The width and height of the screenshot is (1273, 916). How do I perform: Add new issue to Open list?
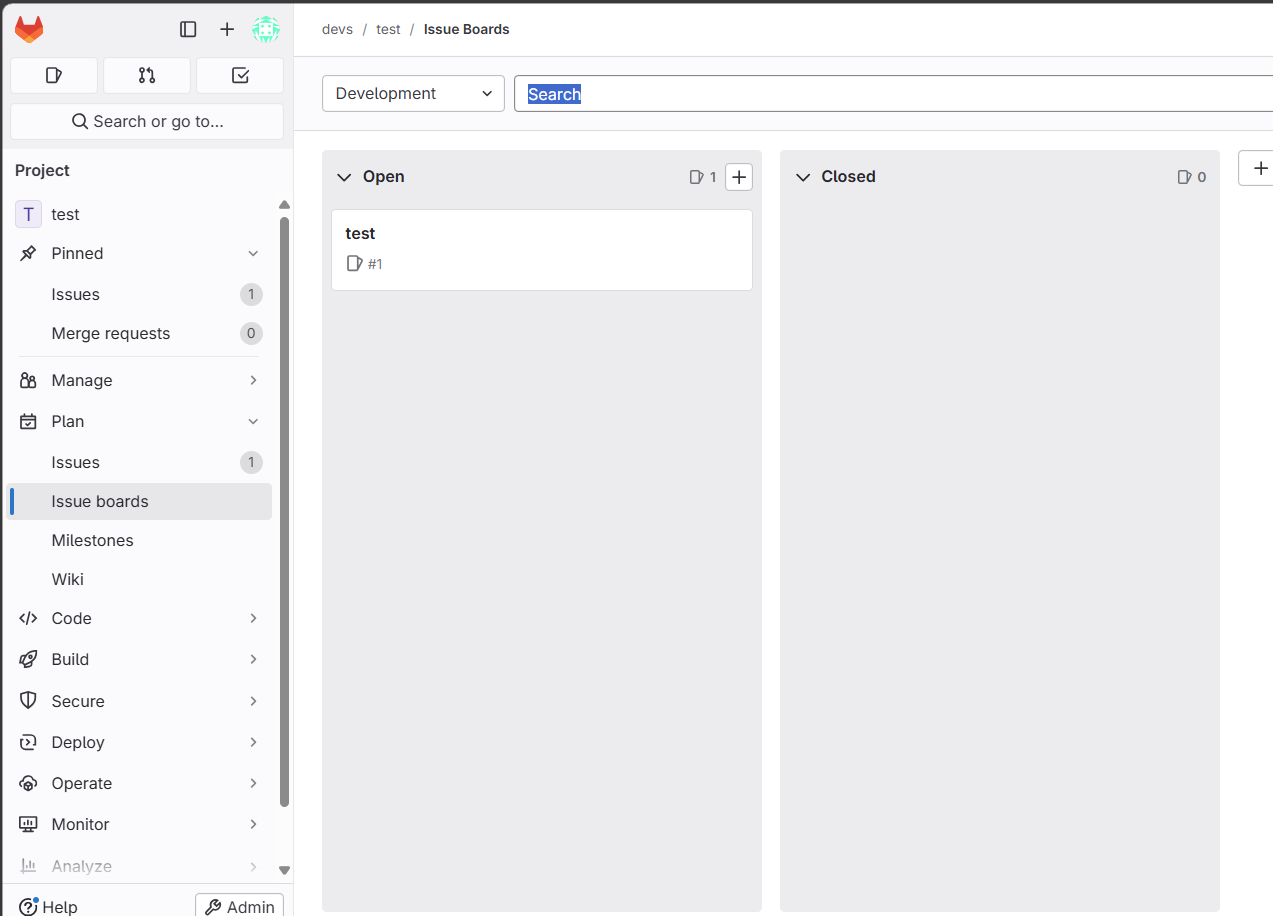pyautogui.click(x=739, y=177)
